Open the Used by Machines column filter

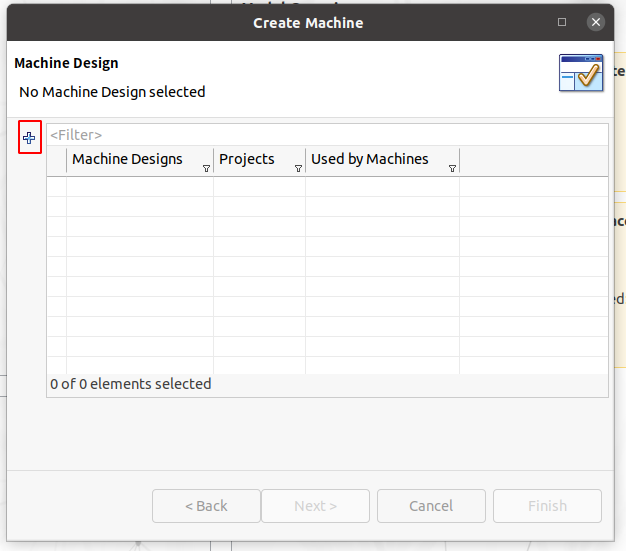coord(452,168)
